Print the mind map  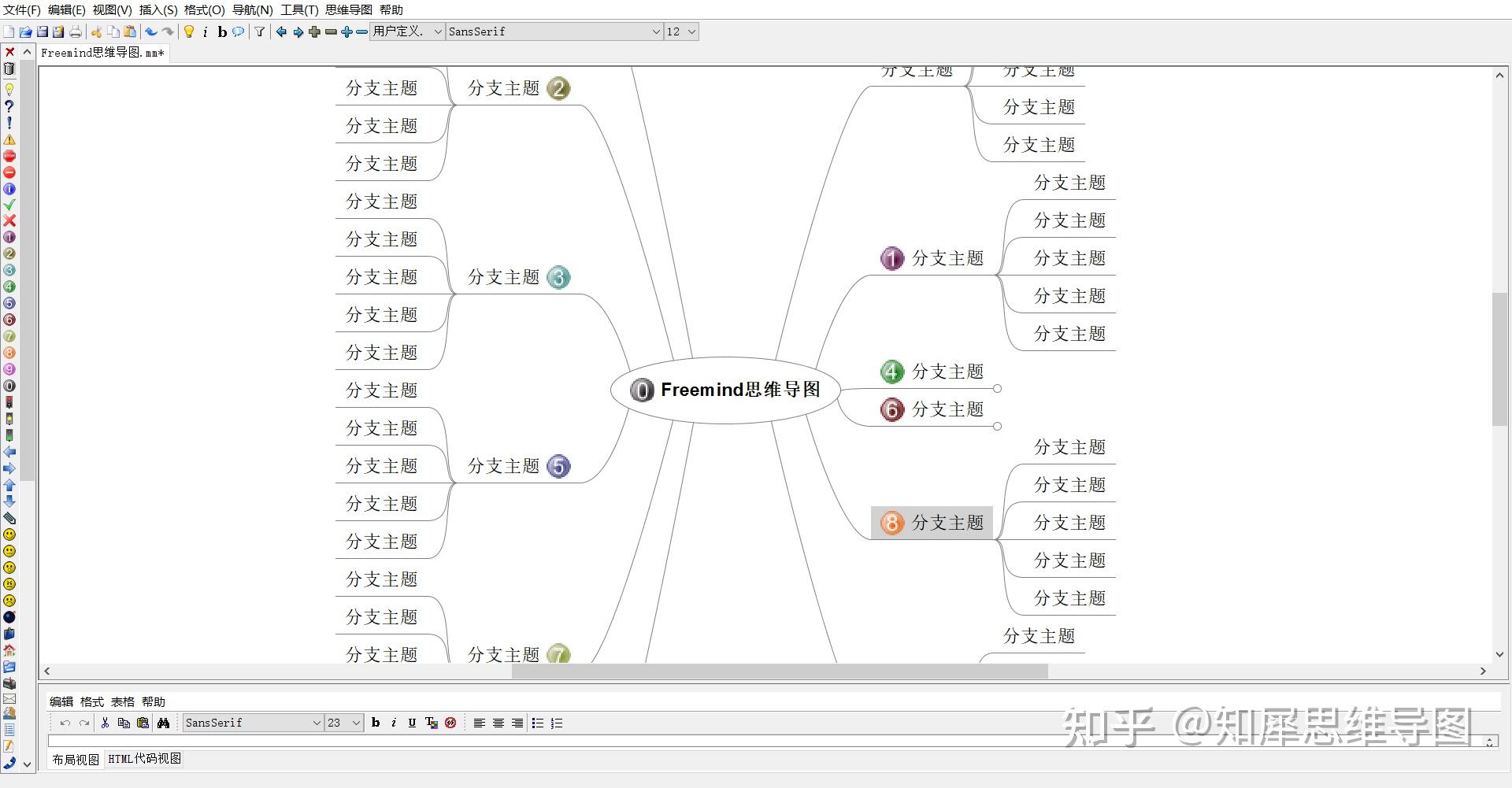pos(76,31)
